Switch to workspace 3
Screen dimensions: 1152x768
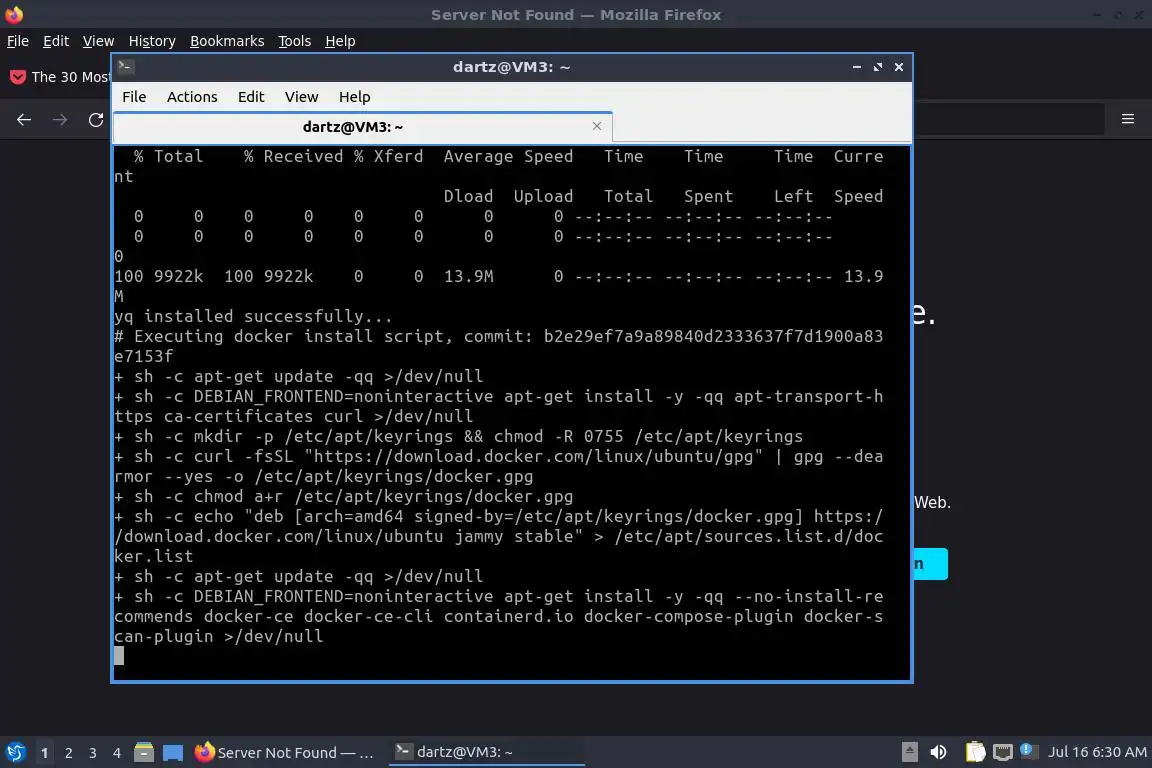click(93, 753)
